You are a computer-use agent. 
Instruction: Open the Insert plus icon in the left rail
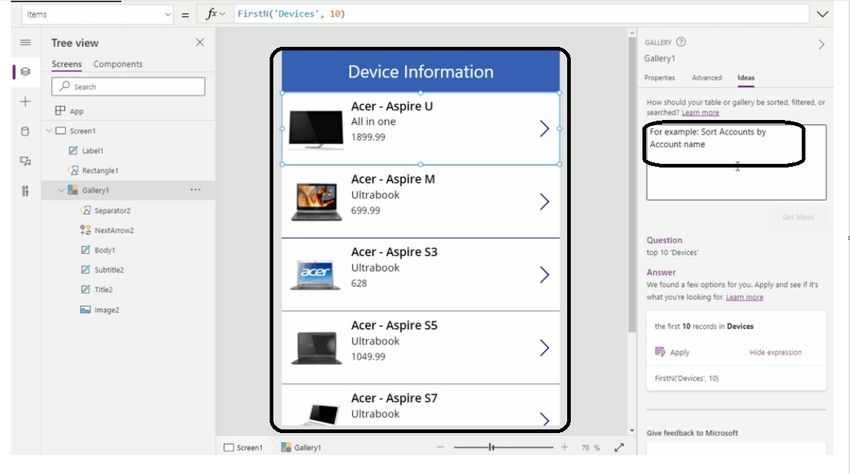tap(25, 101)
